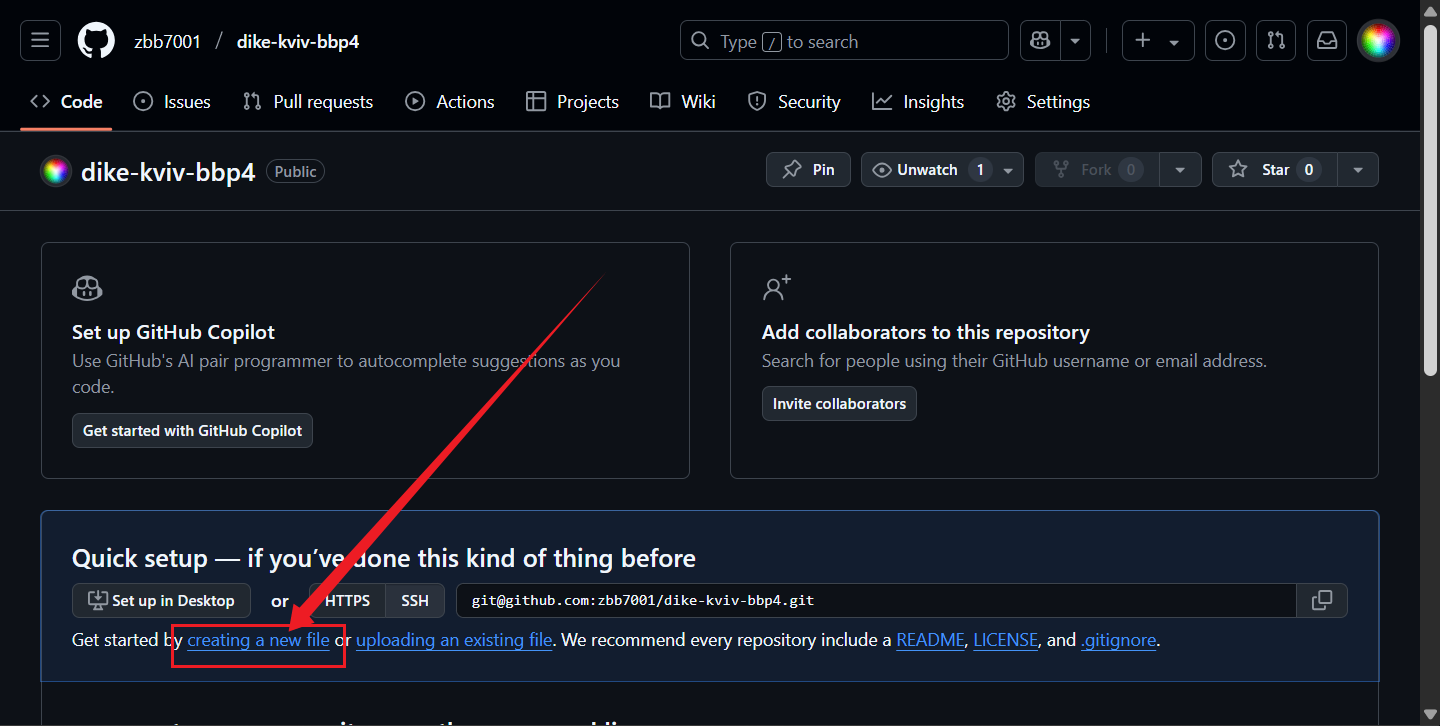Open the issues icon in header
This screenshot has height=726, width=1440.
[x=1225, y=41]
